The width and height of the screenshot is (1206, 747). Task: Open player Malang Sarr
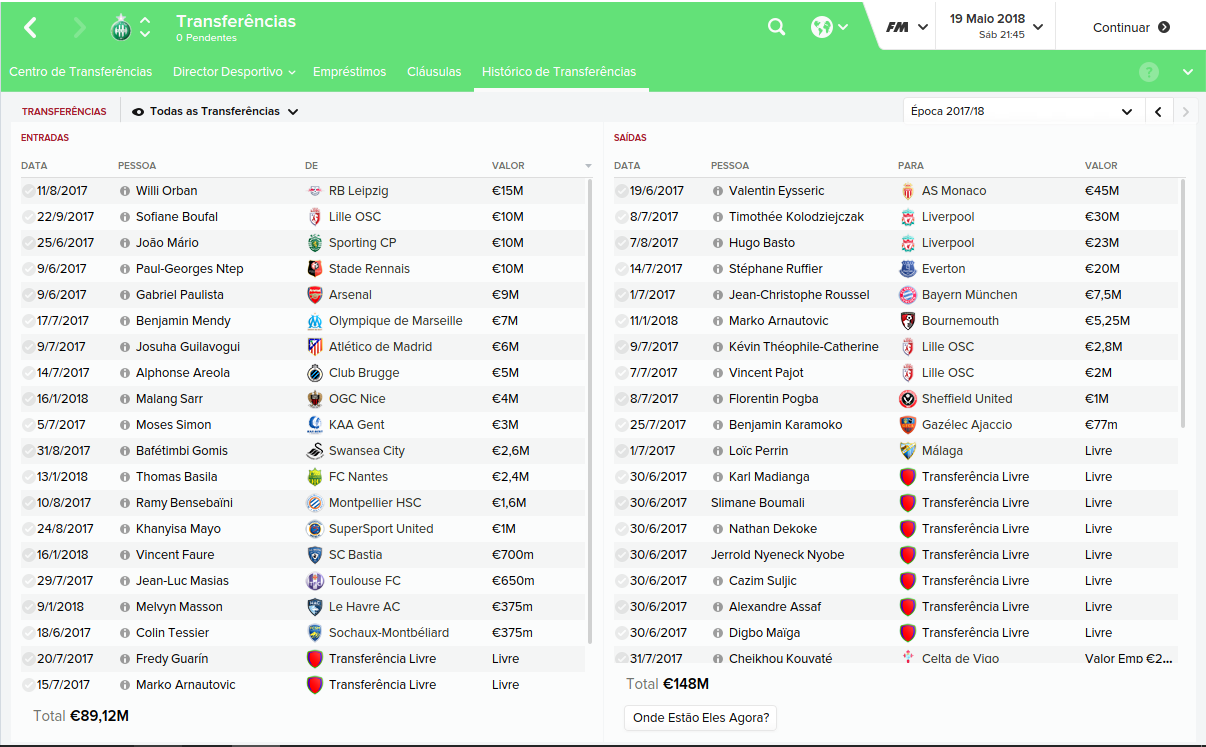169,398
